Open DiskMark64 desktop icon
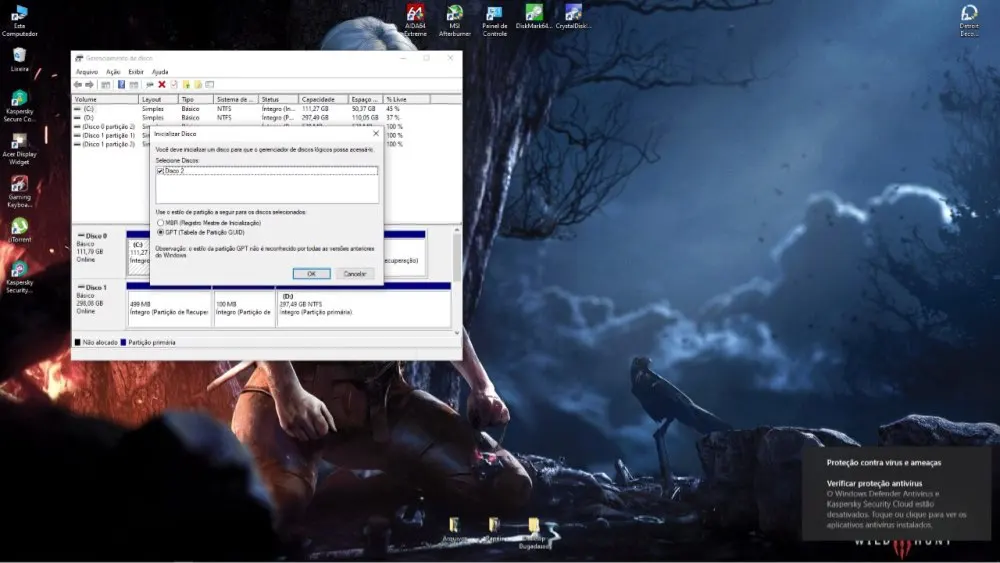Screen dimensions: 1000x563 pyautogui.click(x=534, y=17)
